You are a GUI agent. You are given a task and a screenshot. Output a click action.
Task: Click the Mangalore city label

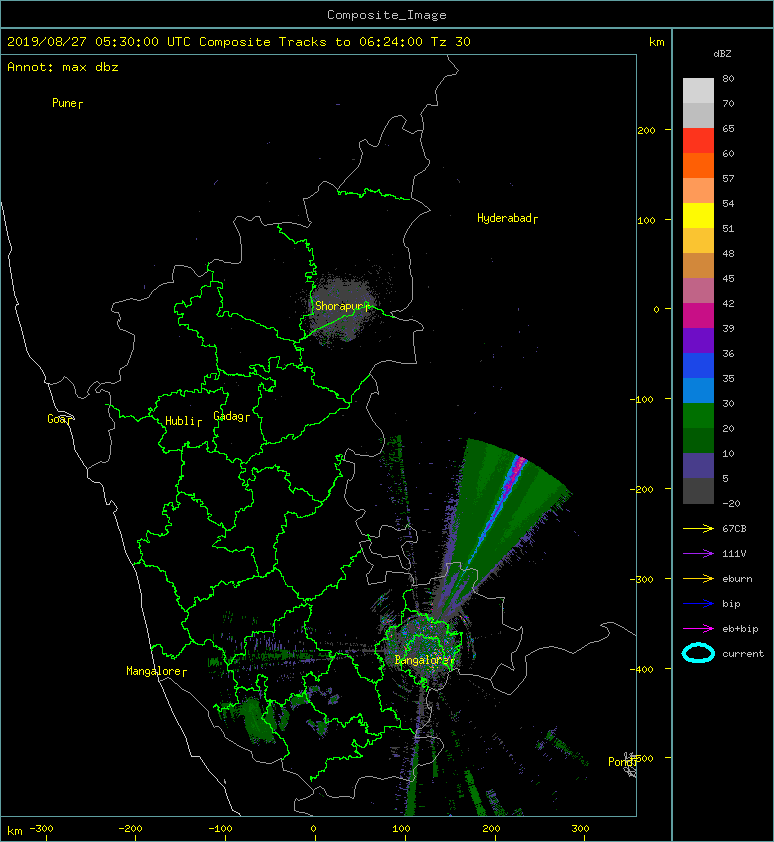[x=154, y=671]
